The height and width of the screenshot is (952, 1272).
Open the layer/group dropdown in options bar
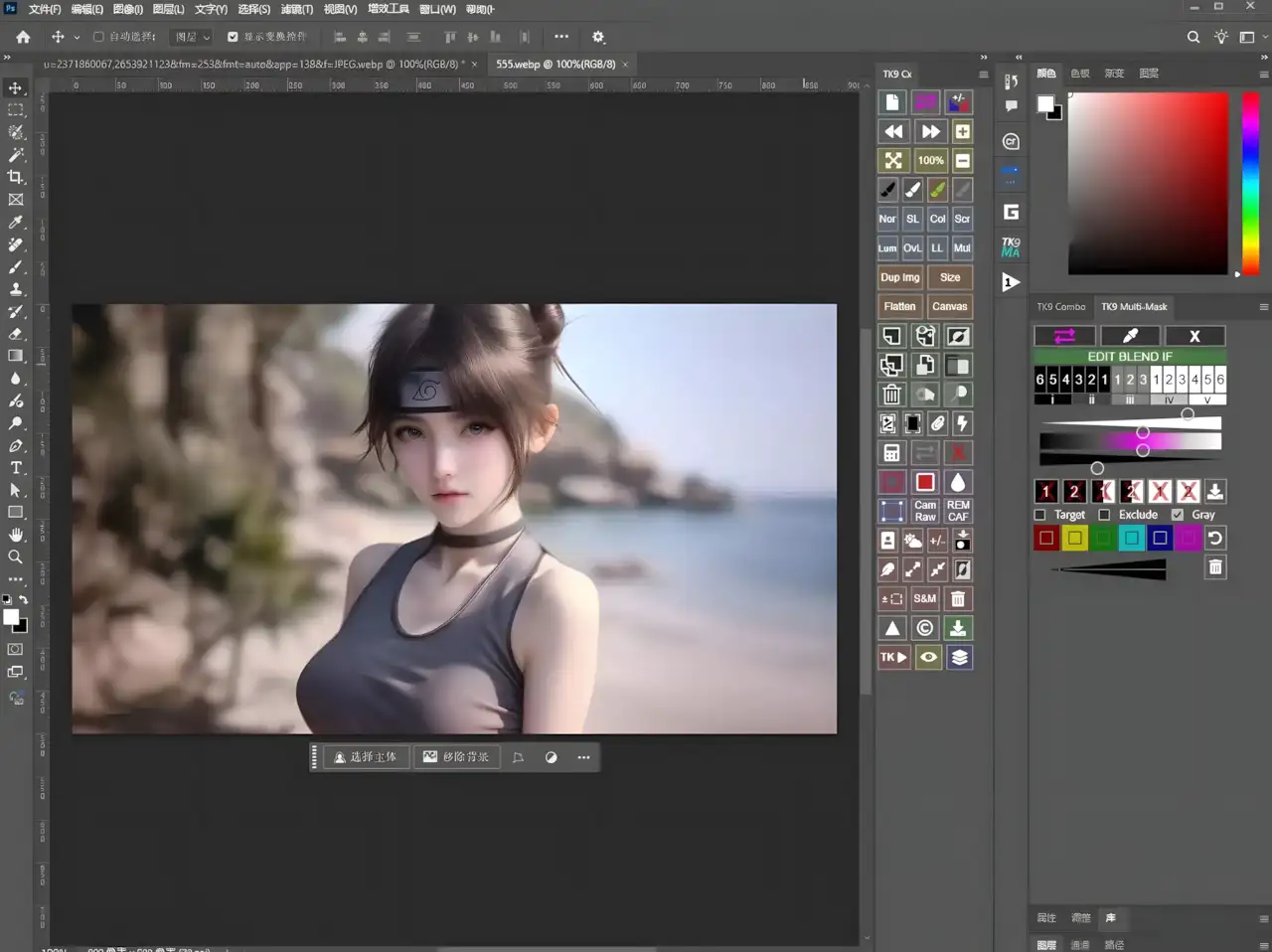pos(192,37)
